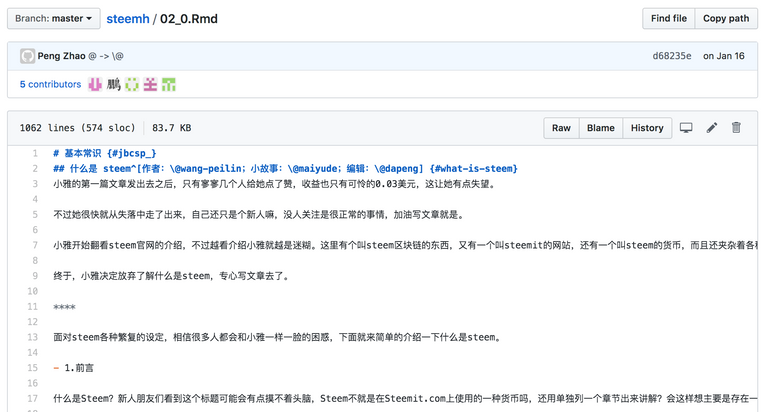Image resolution: width=768 pixels, height=412 pixels.
Task: Show the 5 contributors list
Action: coord(50,84)
